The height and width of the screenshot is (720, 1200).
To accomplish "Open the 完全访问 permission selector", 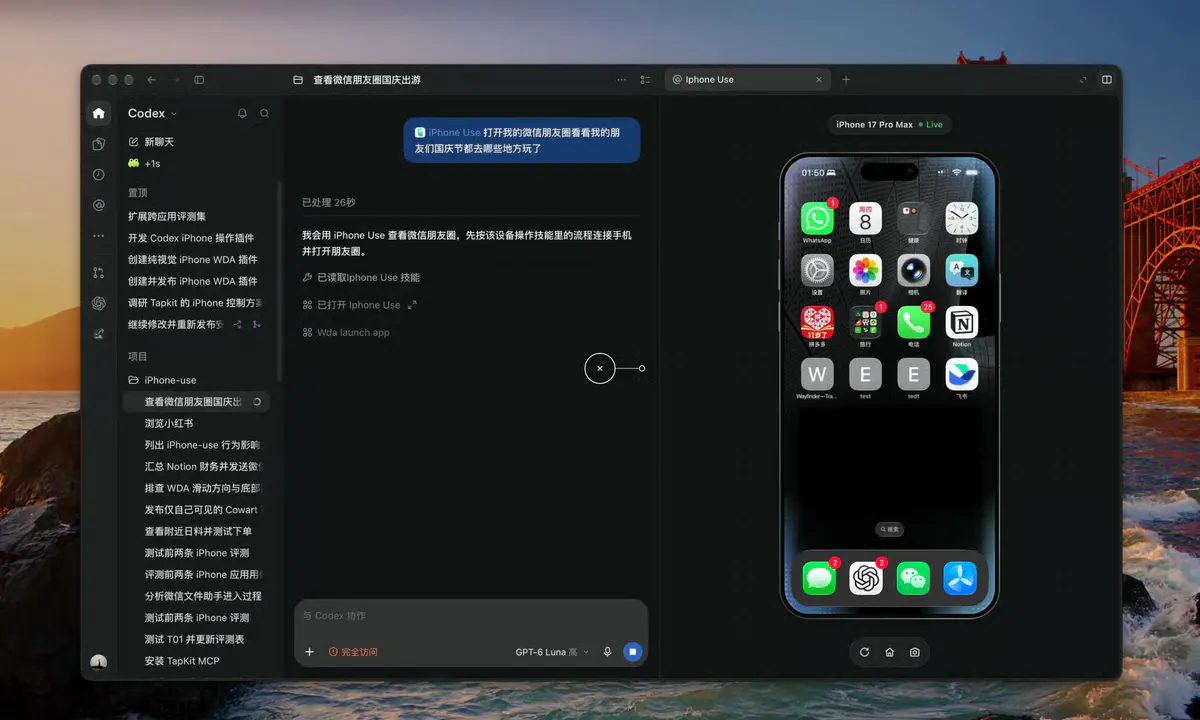I will (352, 652).
